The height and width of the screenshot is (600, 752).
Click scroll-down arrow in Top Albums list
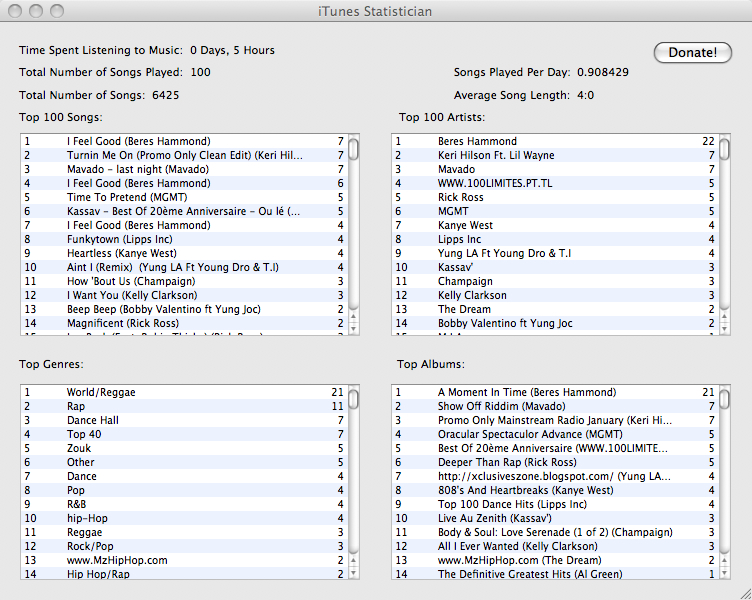point(725,572)
